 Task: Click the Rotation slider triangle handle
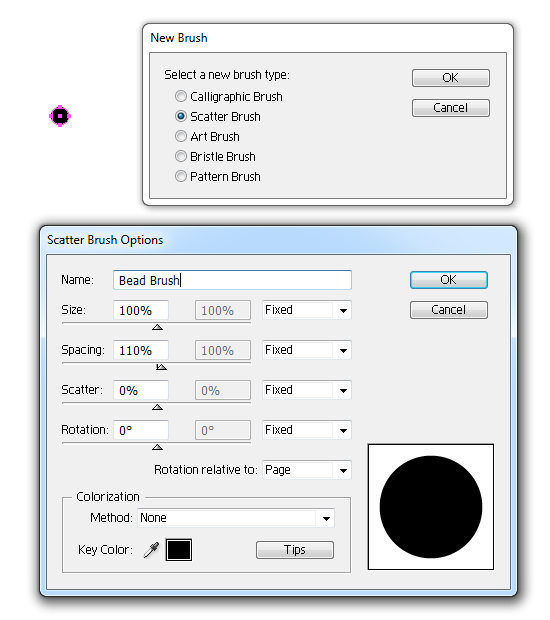tap(157, 447)
